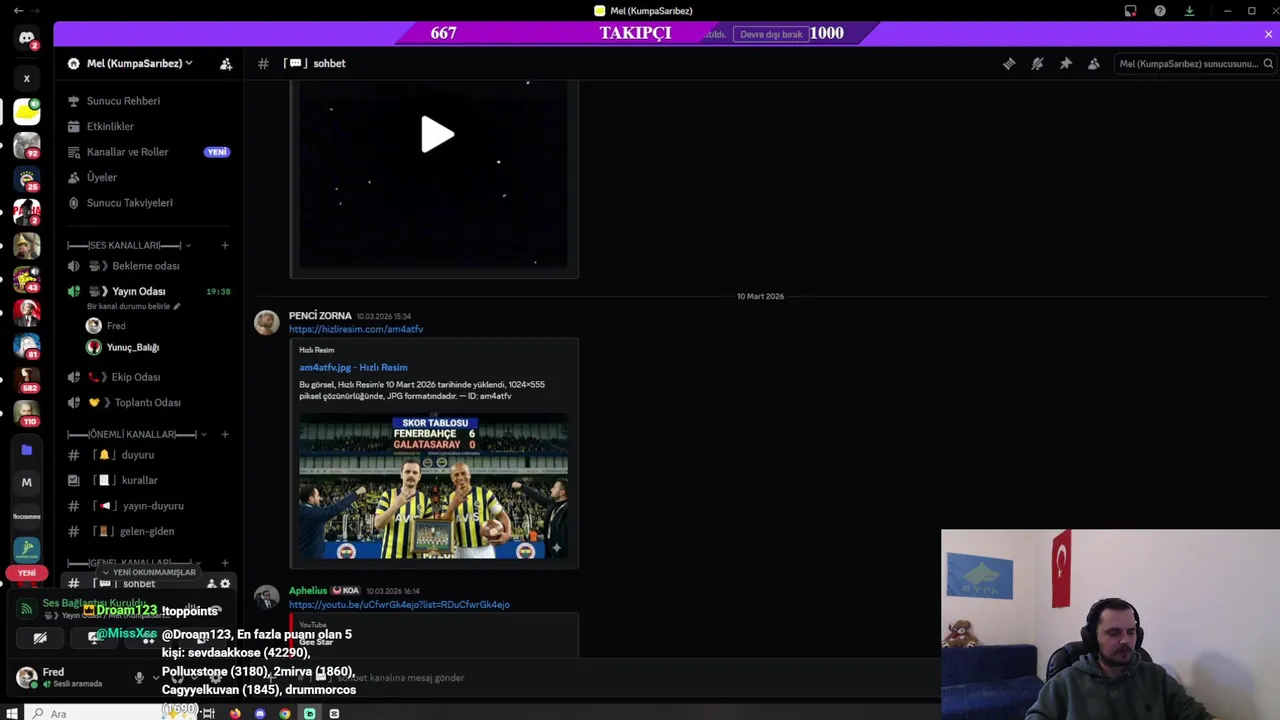Toggle camera in voice connection panel

click(x=40, y=638)
